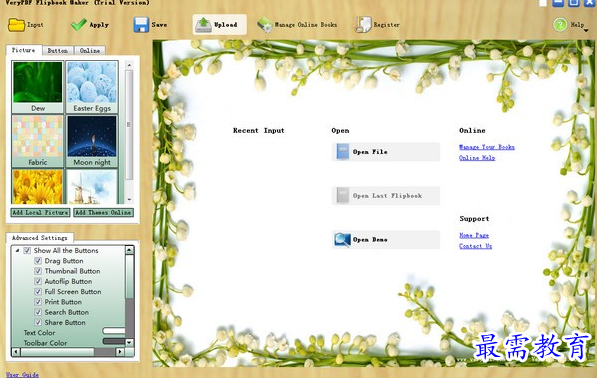The image size is (597, 378).
Task: Toggle the Print Button checkbox
Action: click(38, 302)
